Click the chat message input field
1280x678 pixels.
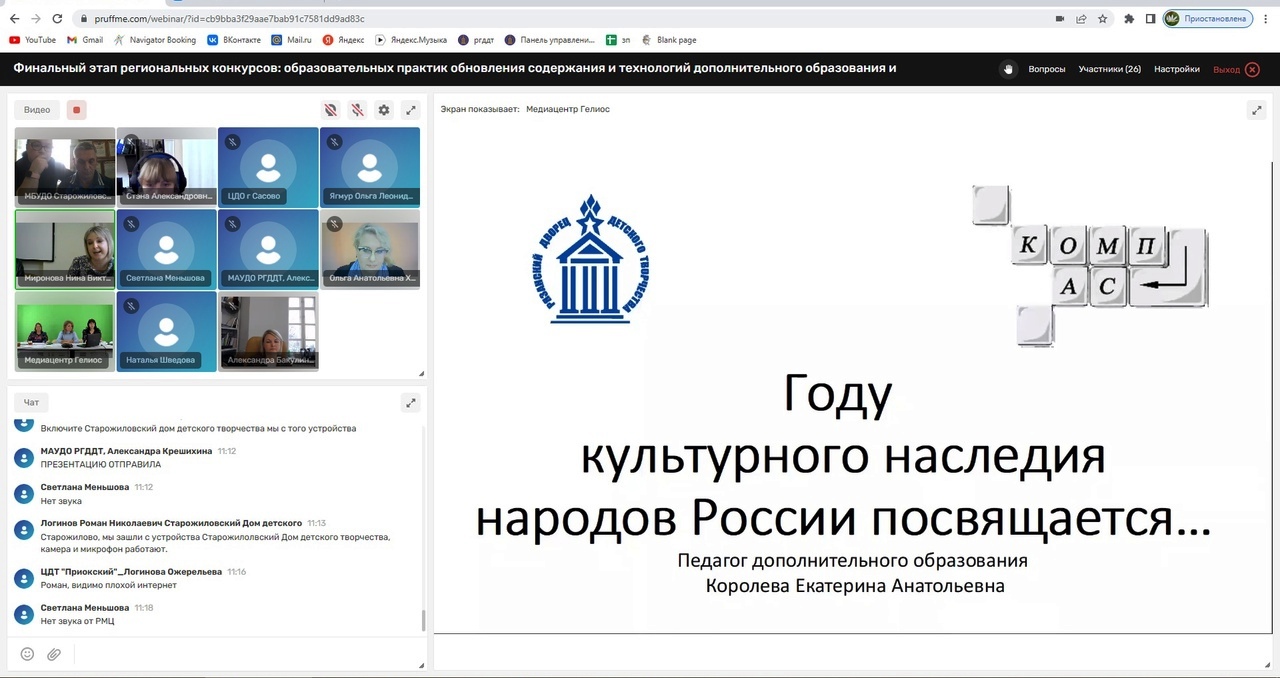240,654
